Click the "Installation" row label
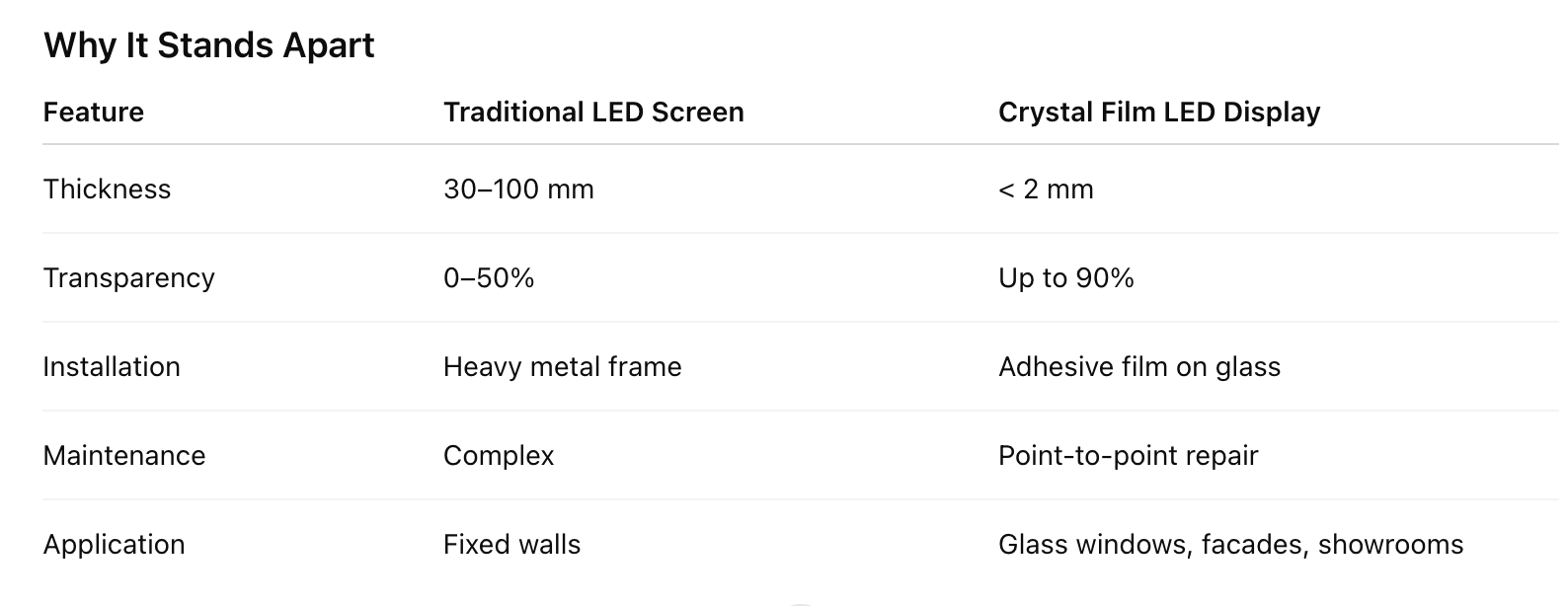The image size is (1568, 606). point(112,367)
